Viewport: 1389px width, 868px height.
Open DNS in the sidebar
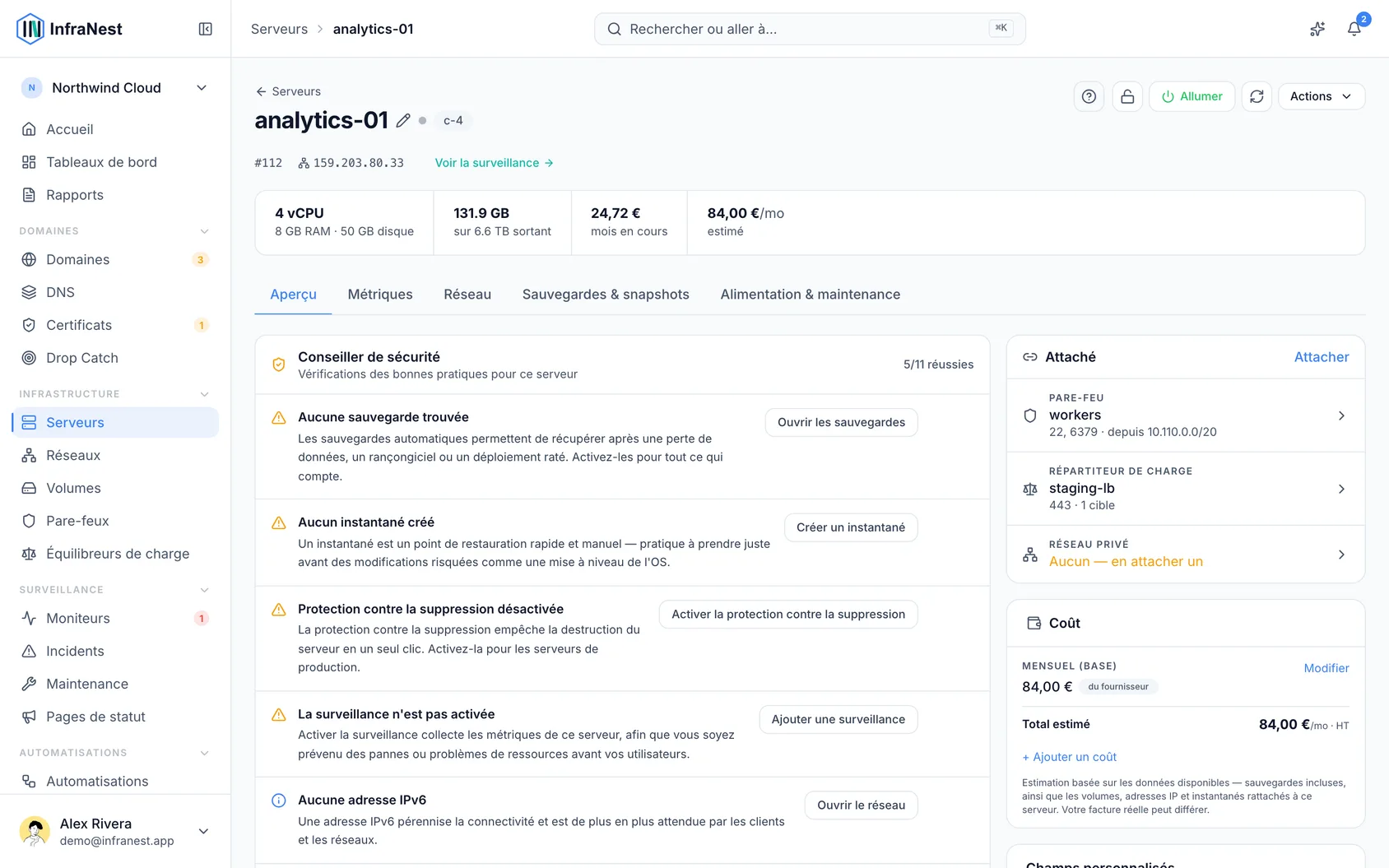coord(115,292)
